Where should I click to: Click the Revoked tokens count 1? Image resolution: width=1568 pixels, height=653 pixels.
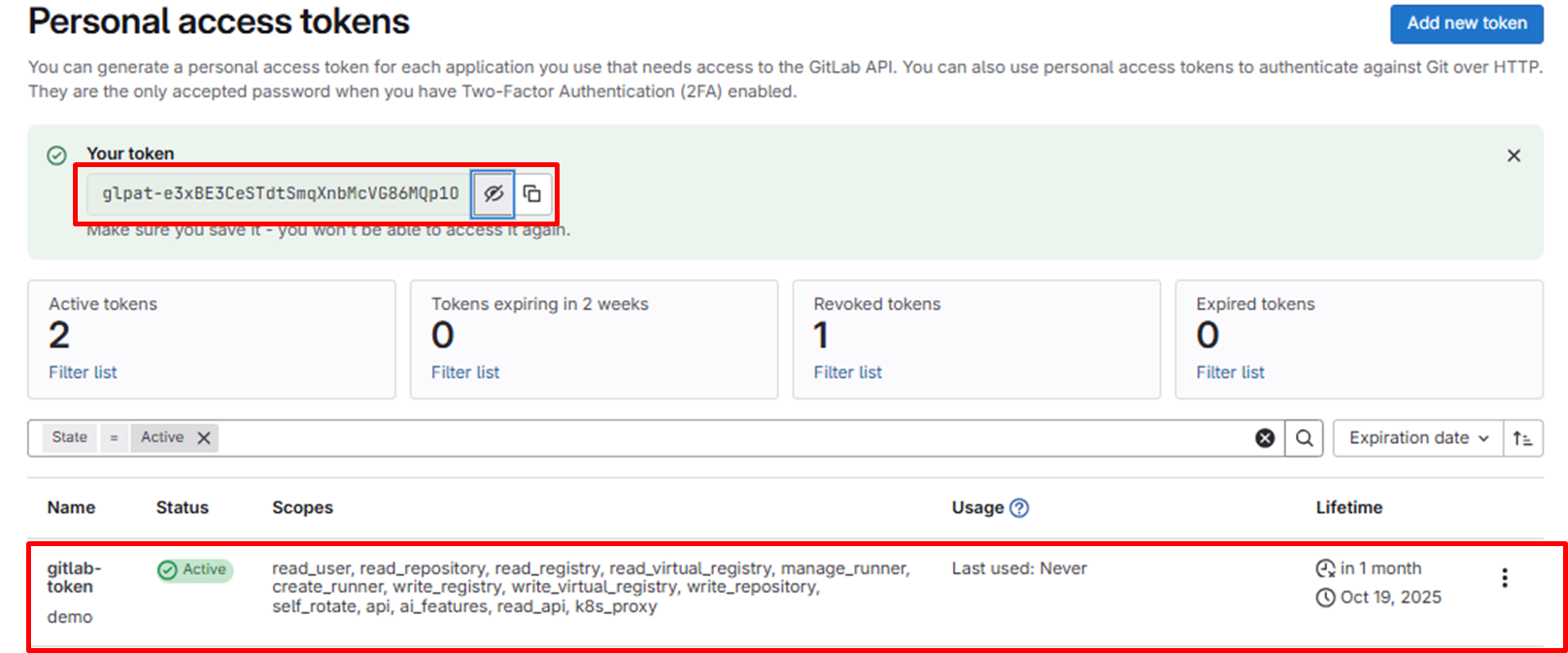tap(822, 335)
